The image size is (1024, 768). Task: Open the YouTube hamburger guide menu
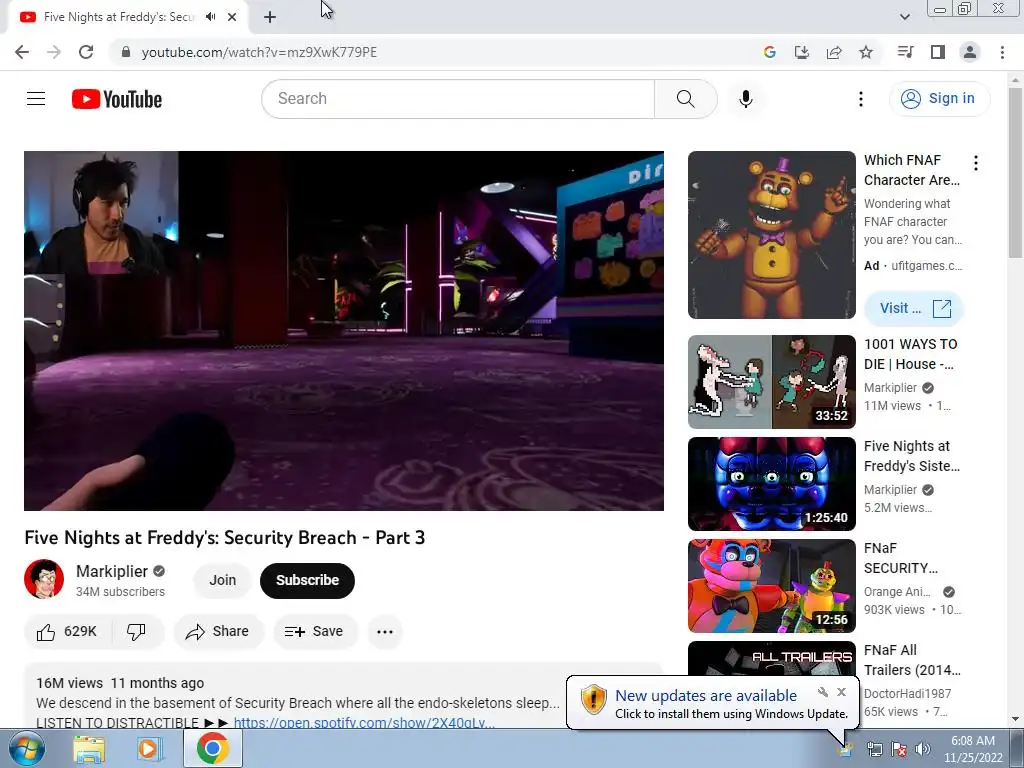pos(36,99)
